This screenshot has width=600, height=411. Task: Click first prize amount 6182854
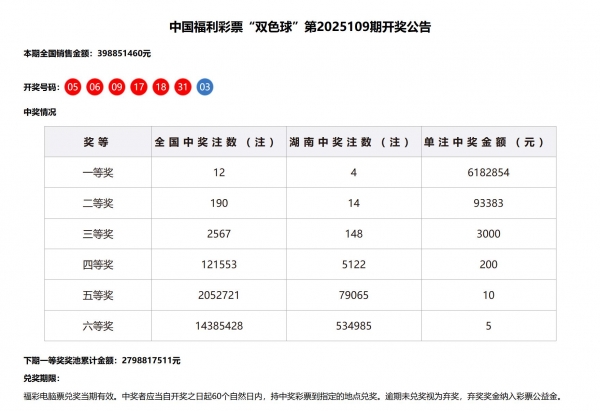(488, 173)
